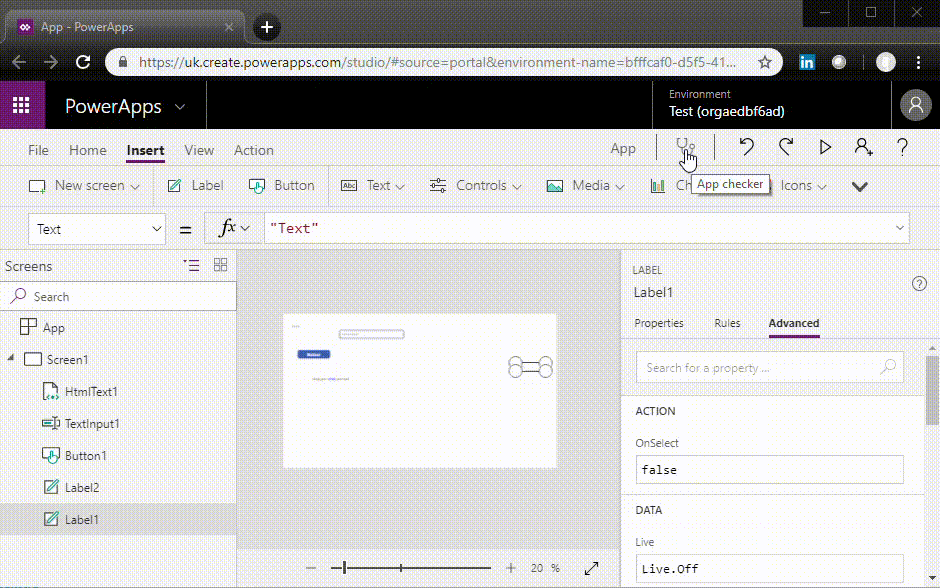
Task: Click the zoom slider track
Action: tap(411, 568)
